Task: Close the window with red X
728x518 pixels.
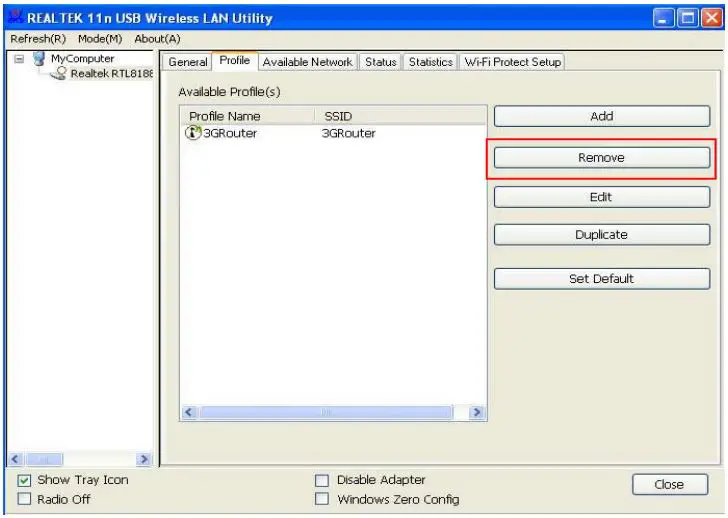Action: (x=711, y=18)
